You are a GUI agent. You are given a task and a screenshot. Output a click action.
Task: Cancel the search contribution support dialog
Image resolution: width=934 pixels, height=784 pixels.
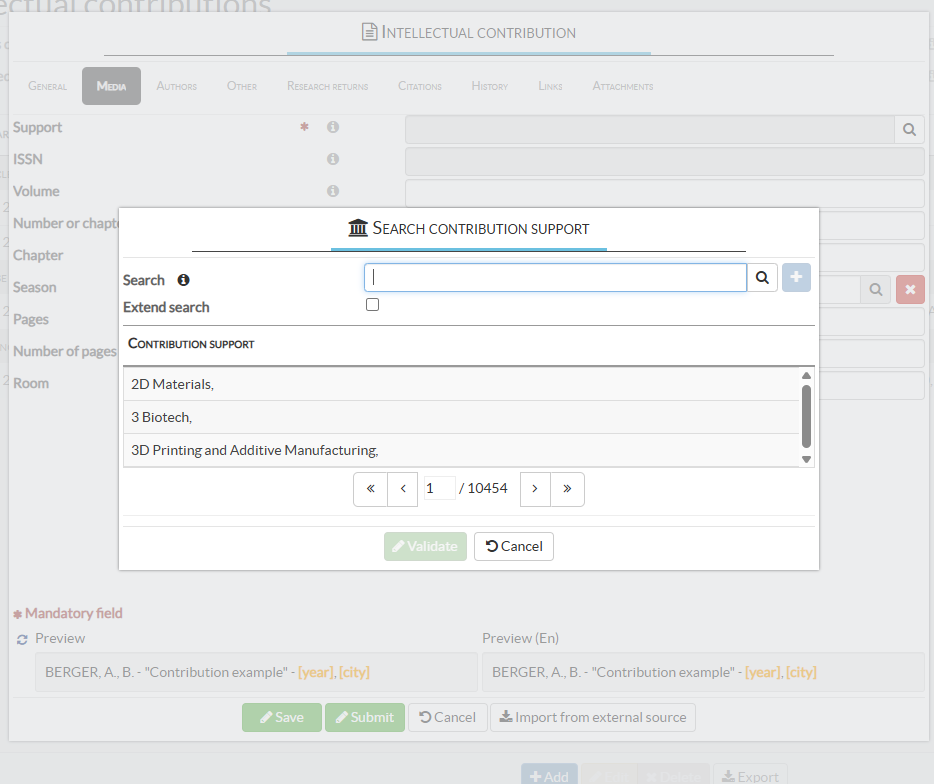coord(514,546)
